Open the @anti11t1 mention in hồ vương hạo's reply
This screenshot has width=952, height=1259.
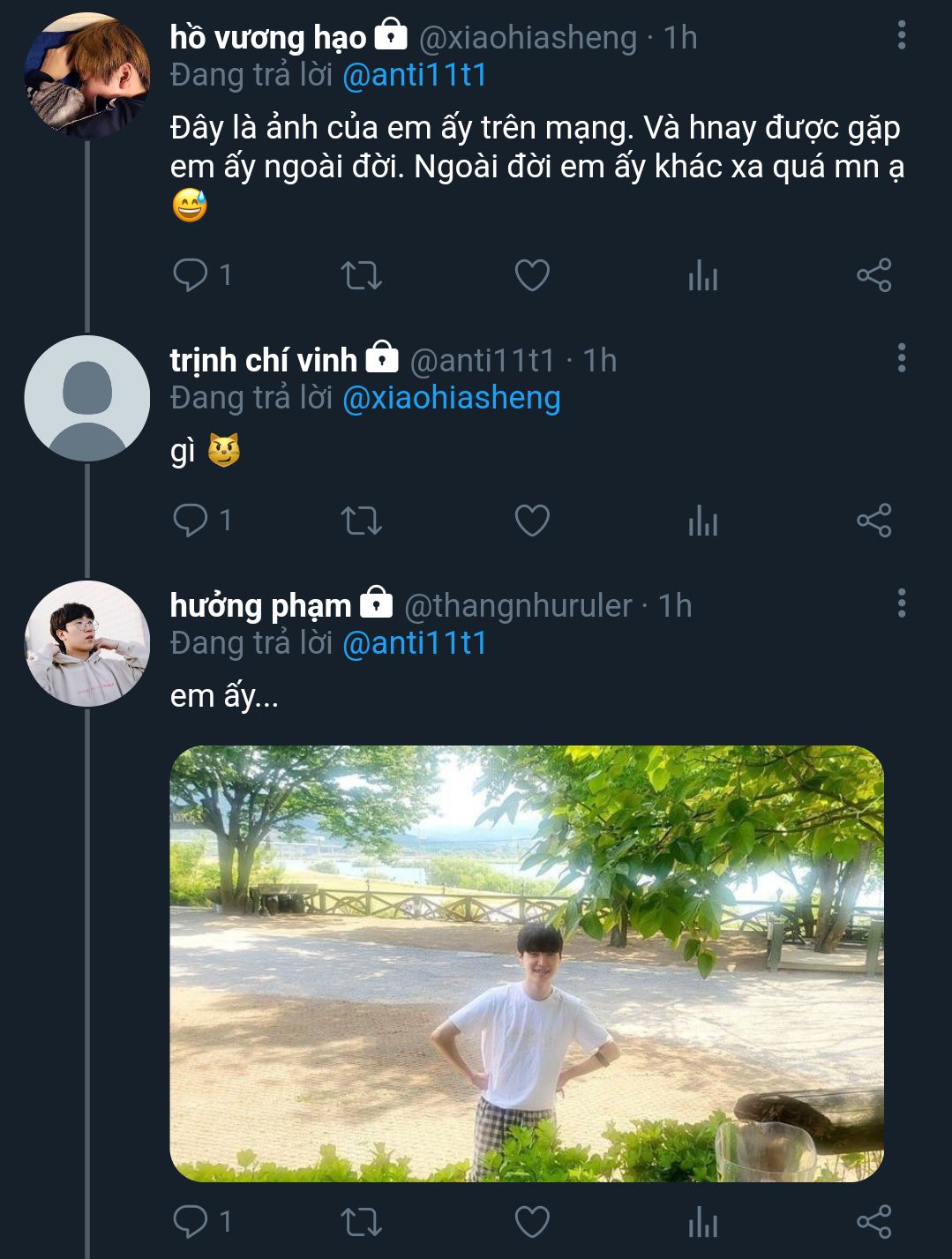(x=414, y=75)
